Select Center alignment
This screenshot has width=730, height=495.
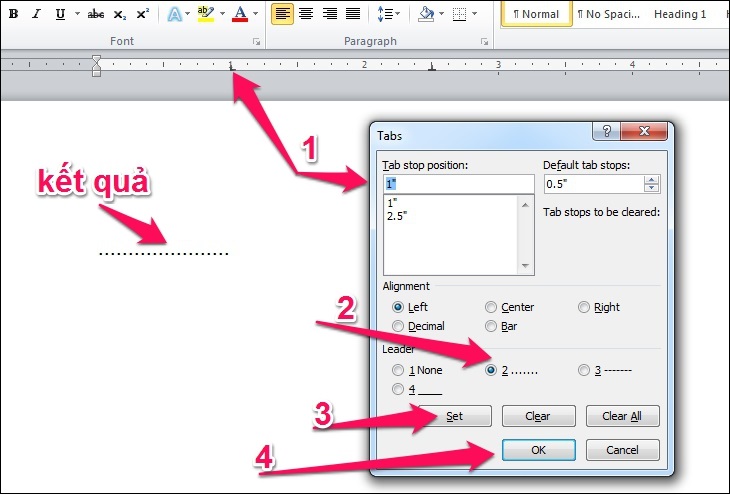[509, 307]
